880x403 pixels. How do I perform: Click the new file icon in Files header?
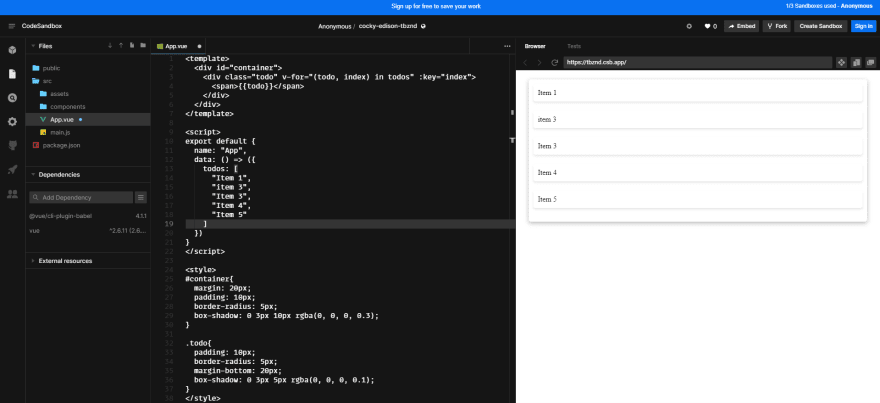pos(131,45)
